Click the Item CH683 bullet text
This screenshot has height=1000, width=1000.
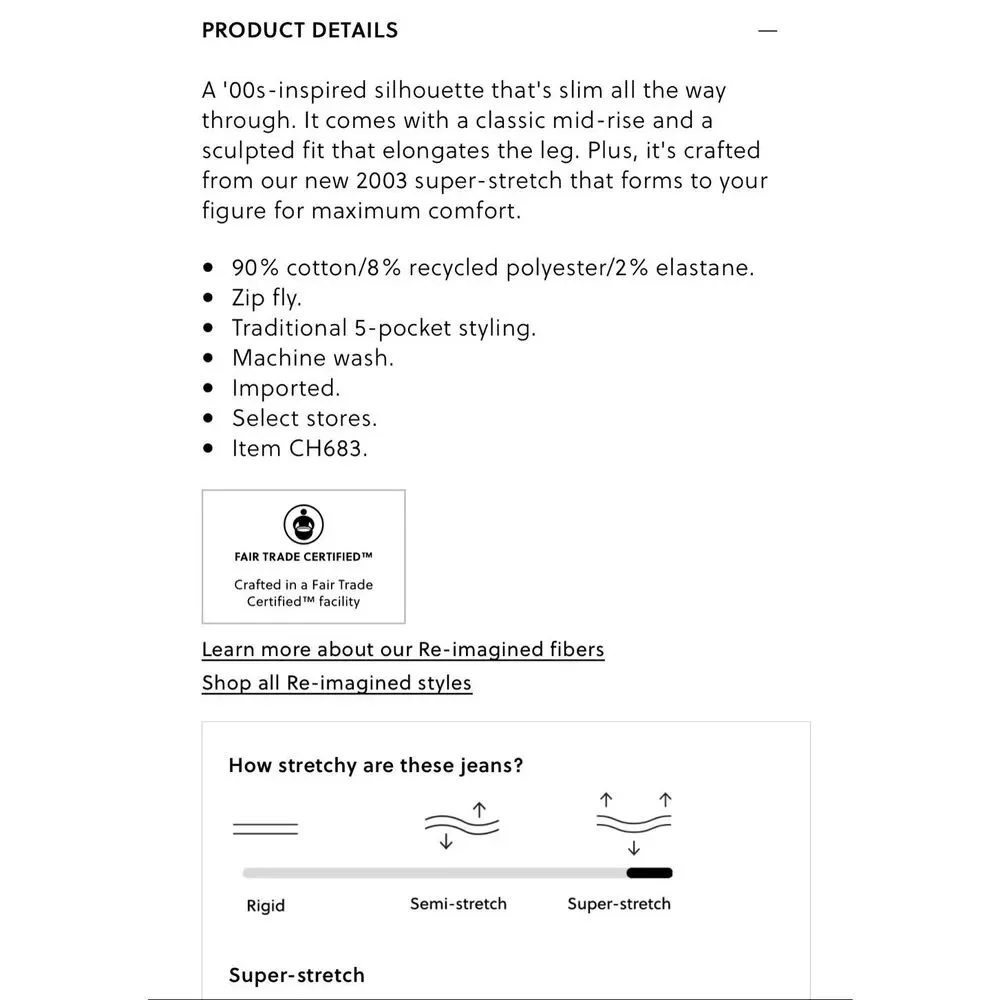tap(300, 448)
